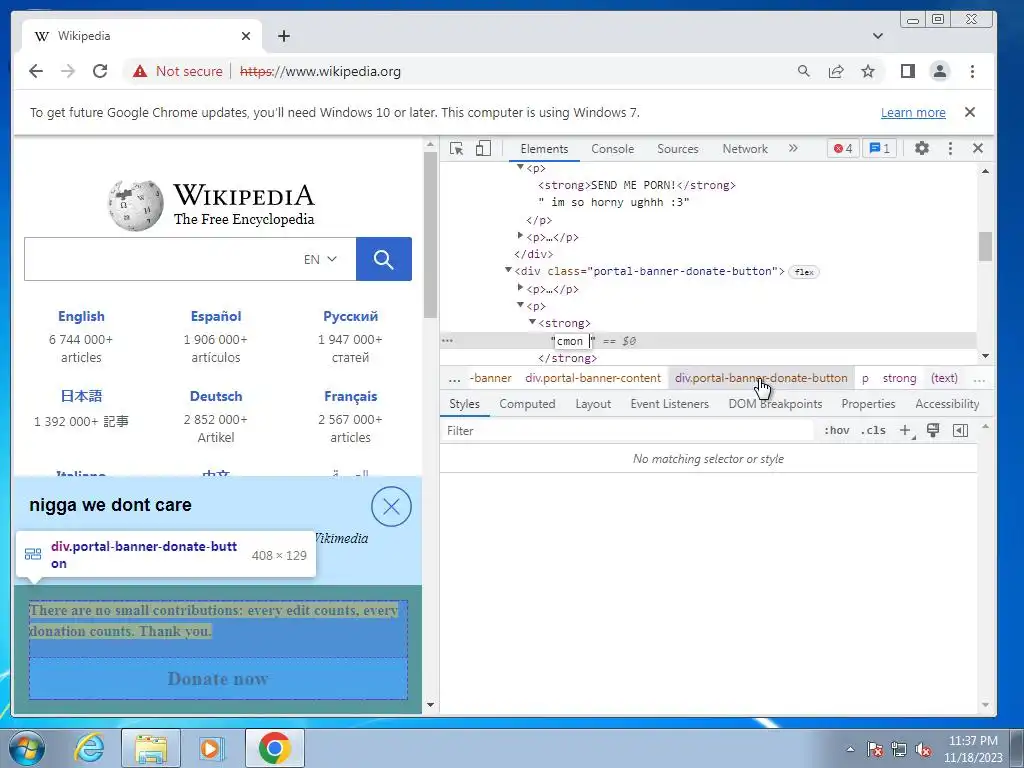Open the EN language dropdown in search box
The width and height of the screenshot is (1024, 768).
(320, 259)
